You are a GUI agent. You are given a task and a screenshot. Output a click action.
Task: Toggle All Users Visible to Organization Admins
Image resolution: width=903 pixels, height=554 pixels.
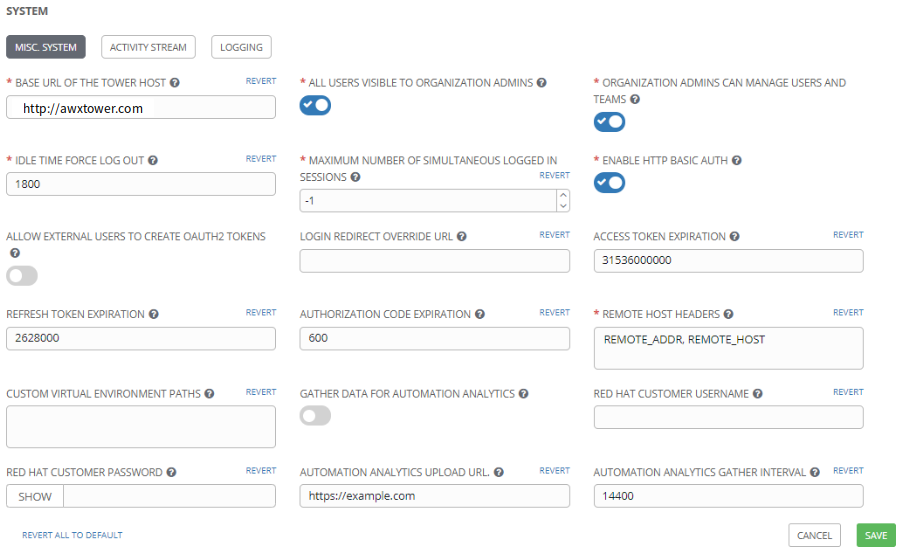point(315,105)
